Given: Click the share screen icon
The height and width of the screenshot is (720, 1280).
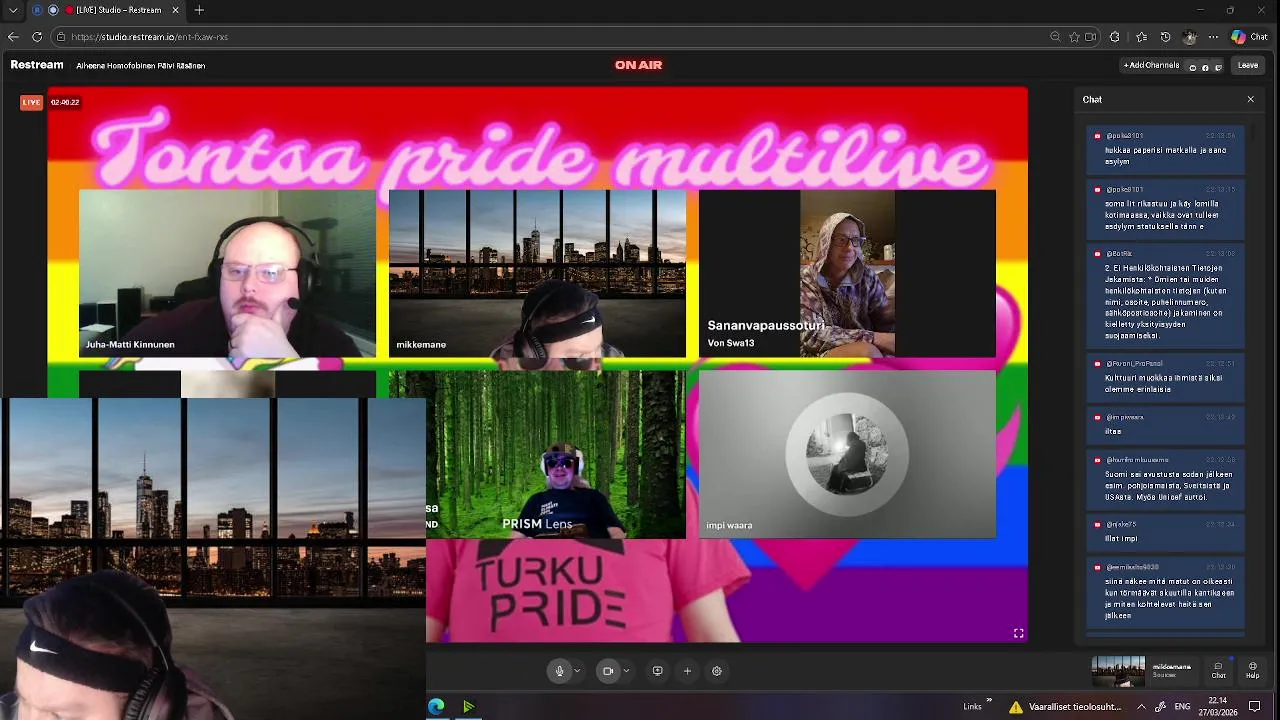Looking at the screenshot, I should (657, 671).
